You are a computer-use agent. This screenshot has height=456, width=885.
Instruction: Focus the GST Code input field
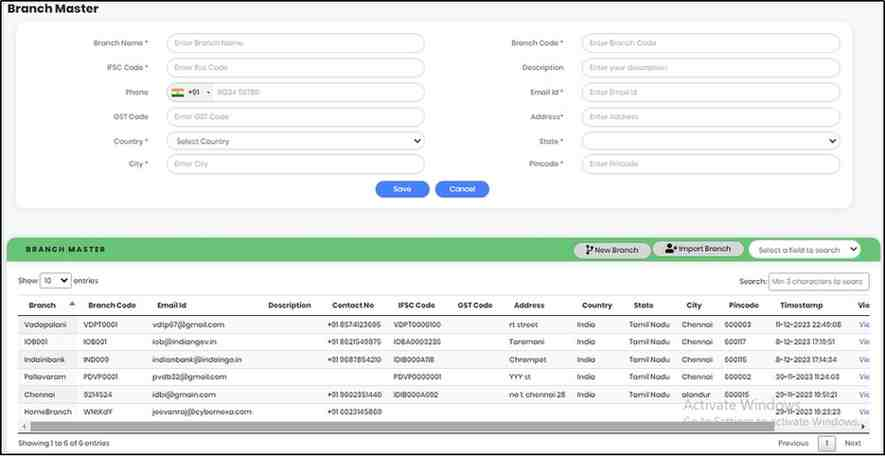click(296, 117)
